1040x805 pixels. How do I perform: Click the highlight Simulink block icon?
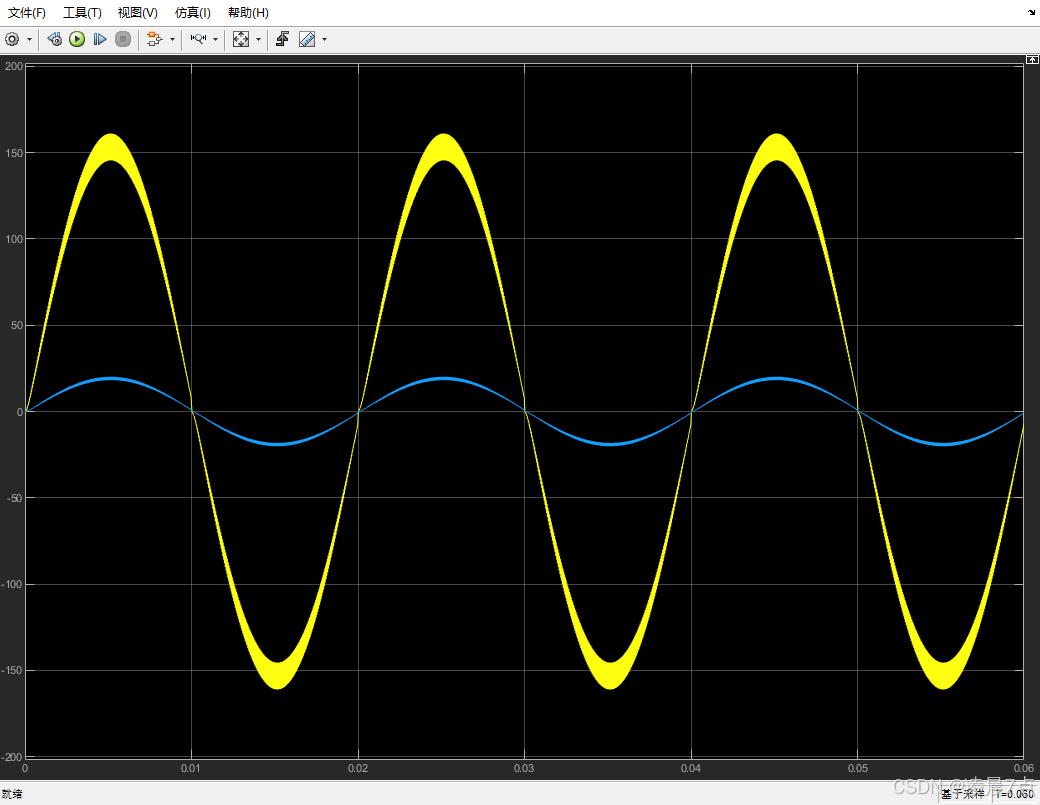(155, 40)
